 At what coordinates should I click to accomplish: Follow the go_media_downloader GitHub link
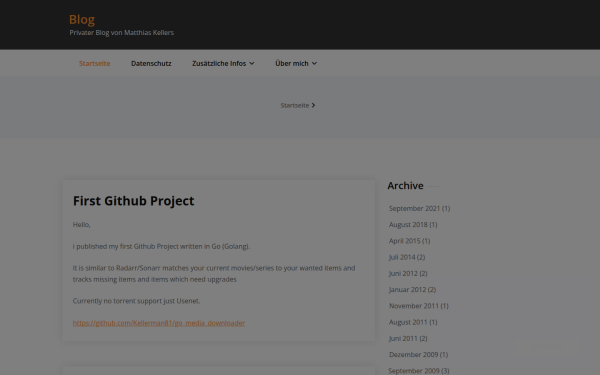click(159, 323)
